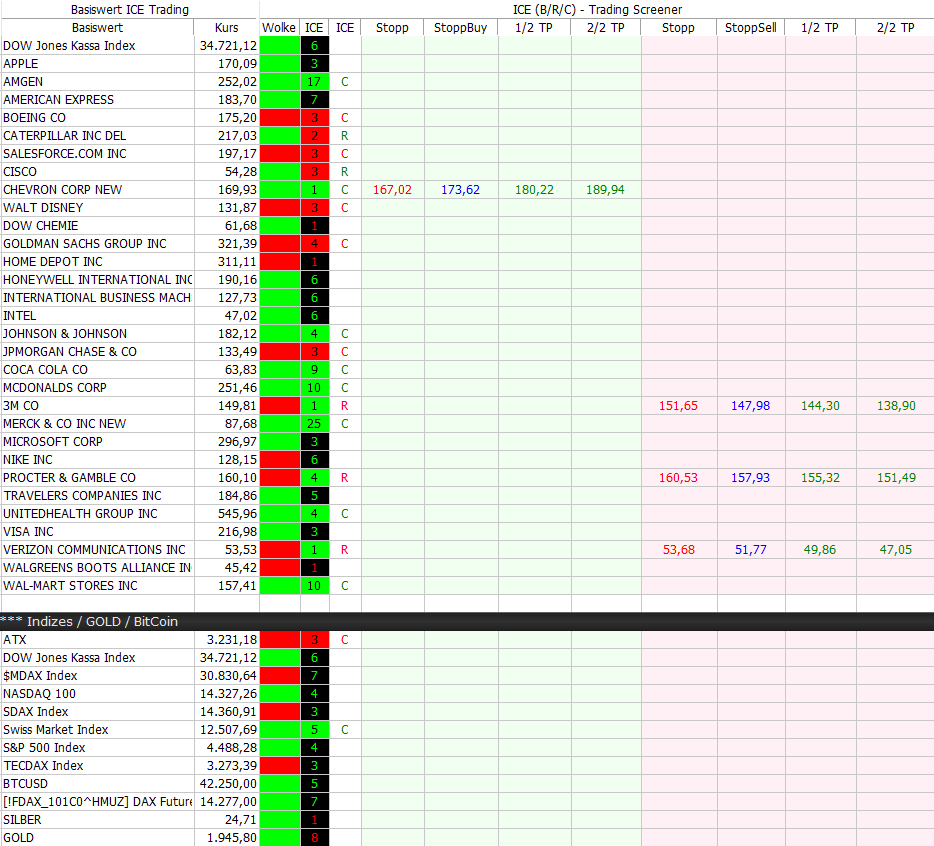Select BOEING CO in the list
The height and width of the screenshot is (846, 934).
(x=35, y=117)
